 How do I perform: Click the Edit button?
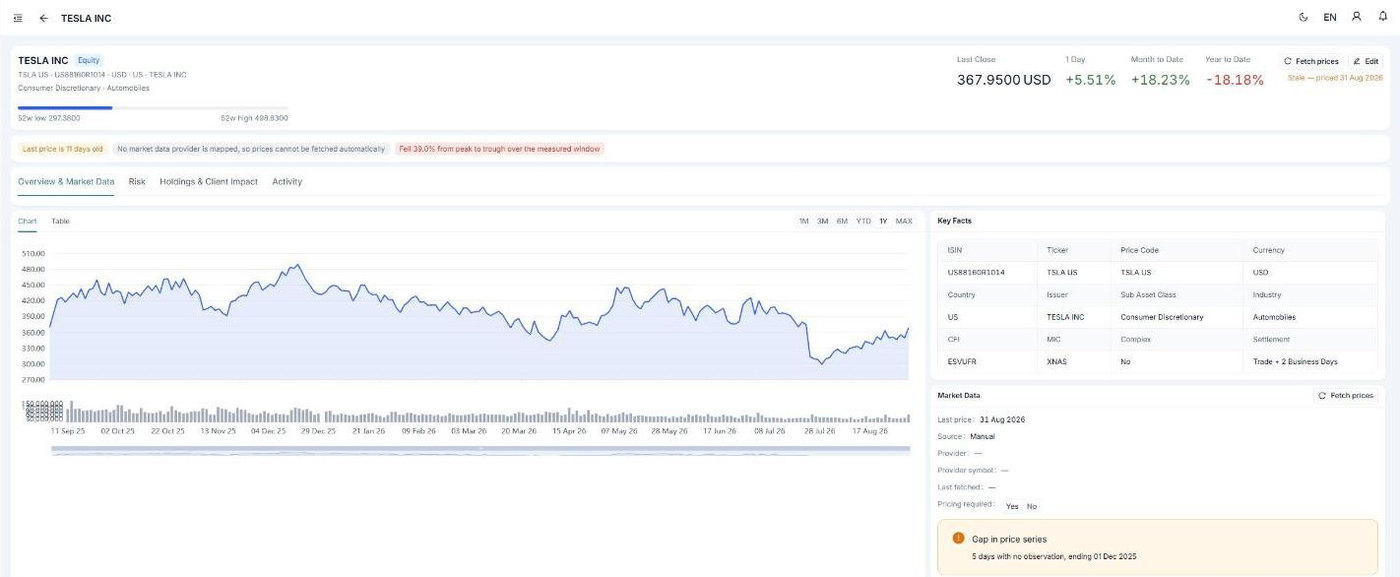pos(1366,61)
